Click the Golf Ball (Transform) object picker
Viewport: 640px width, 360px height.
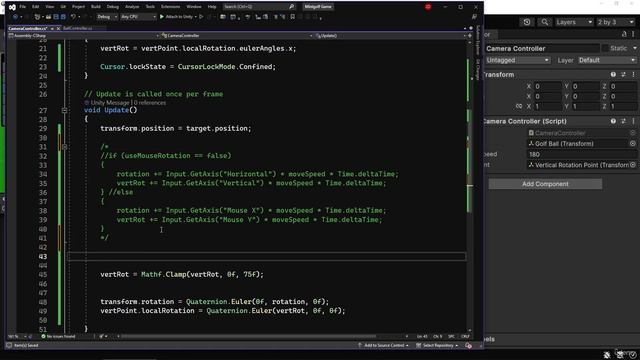633,144
